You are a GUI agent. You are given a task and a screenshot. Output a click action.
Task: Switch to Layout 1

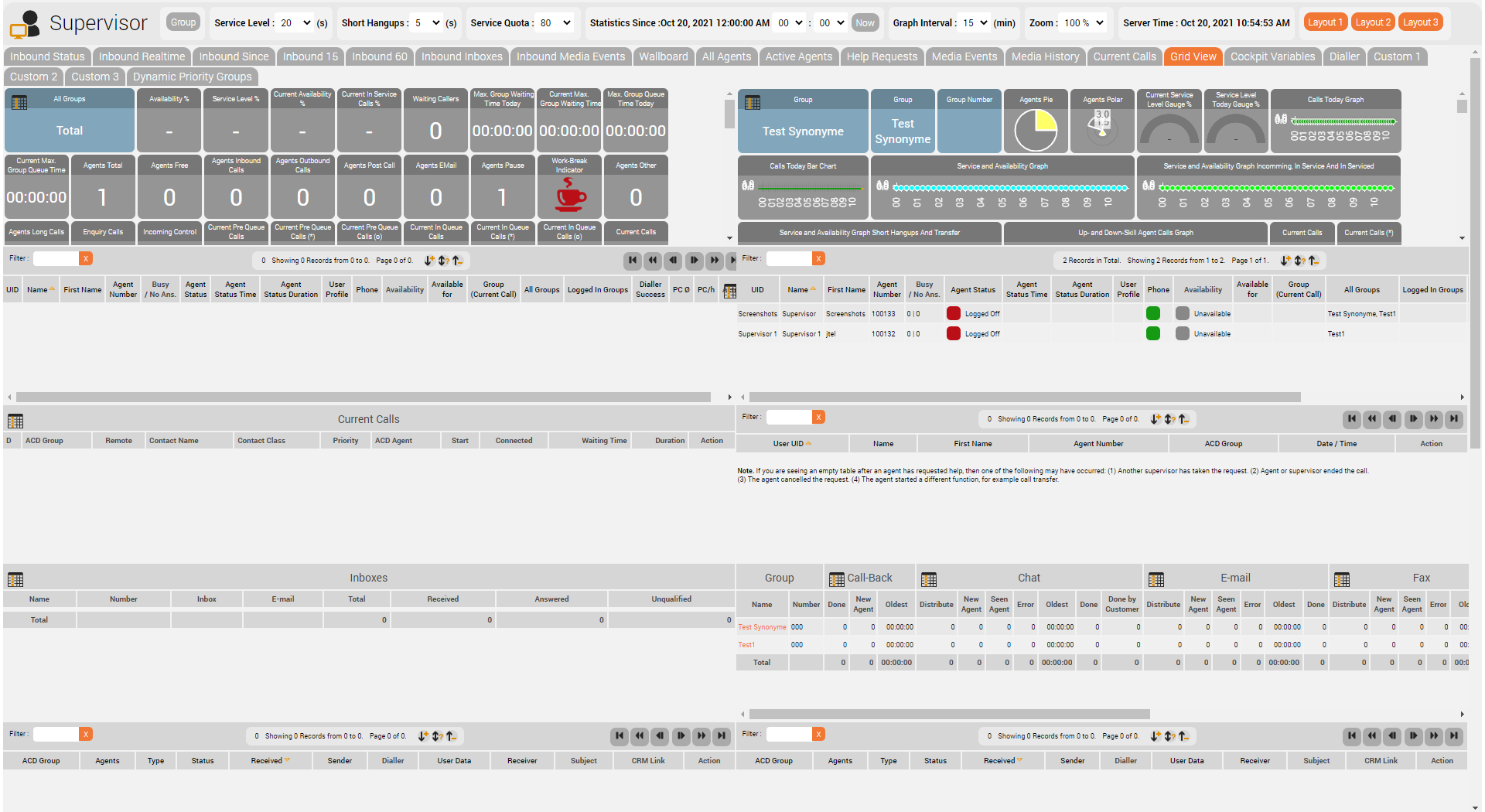point(1325,22)
